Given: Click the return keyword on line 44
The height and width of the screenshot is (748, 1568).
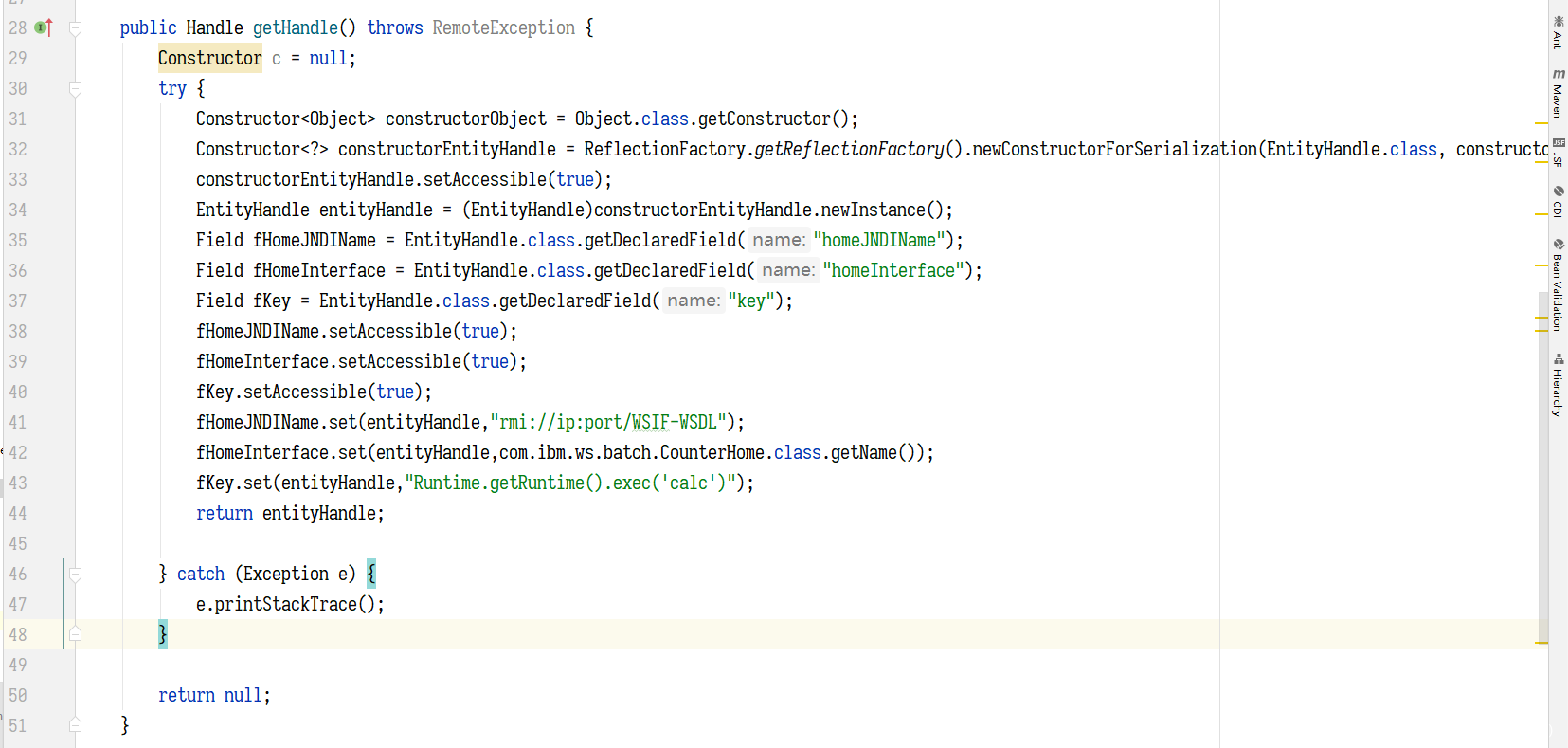Looking at the screenshot, I should [225, 513].
